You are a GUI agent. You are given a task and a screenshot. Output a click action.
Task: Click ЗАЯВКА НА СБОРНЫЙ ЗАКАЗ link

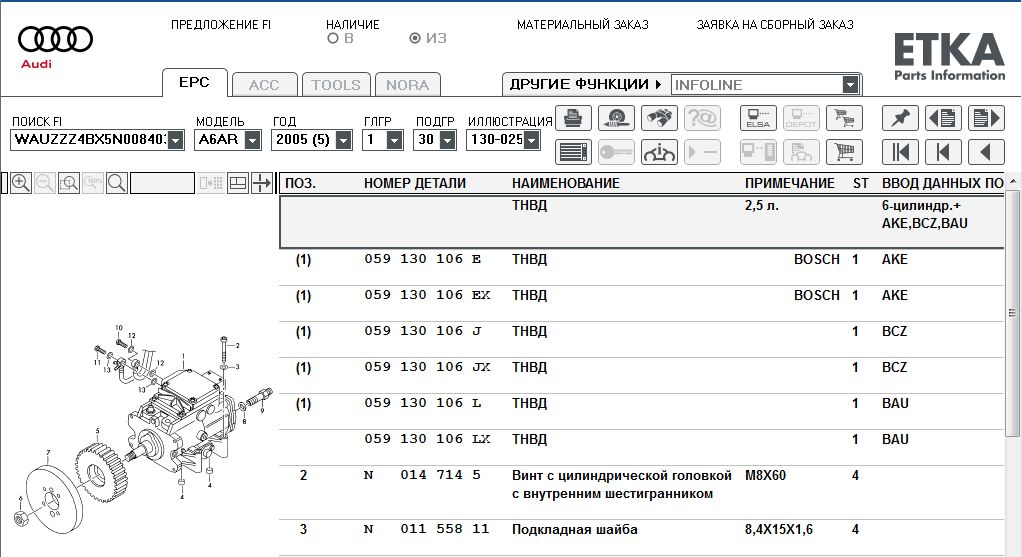click(775, 25)
